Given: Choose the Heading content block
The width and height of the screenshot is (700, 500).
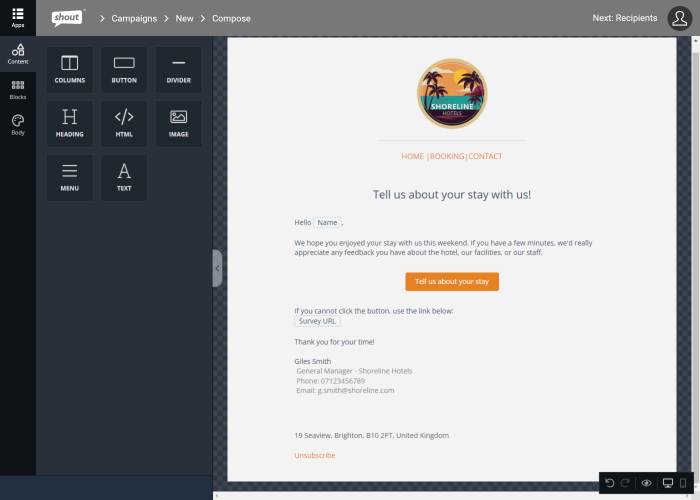Looking at the screenshot, I should (70, 123).
